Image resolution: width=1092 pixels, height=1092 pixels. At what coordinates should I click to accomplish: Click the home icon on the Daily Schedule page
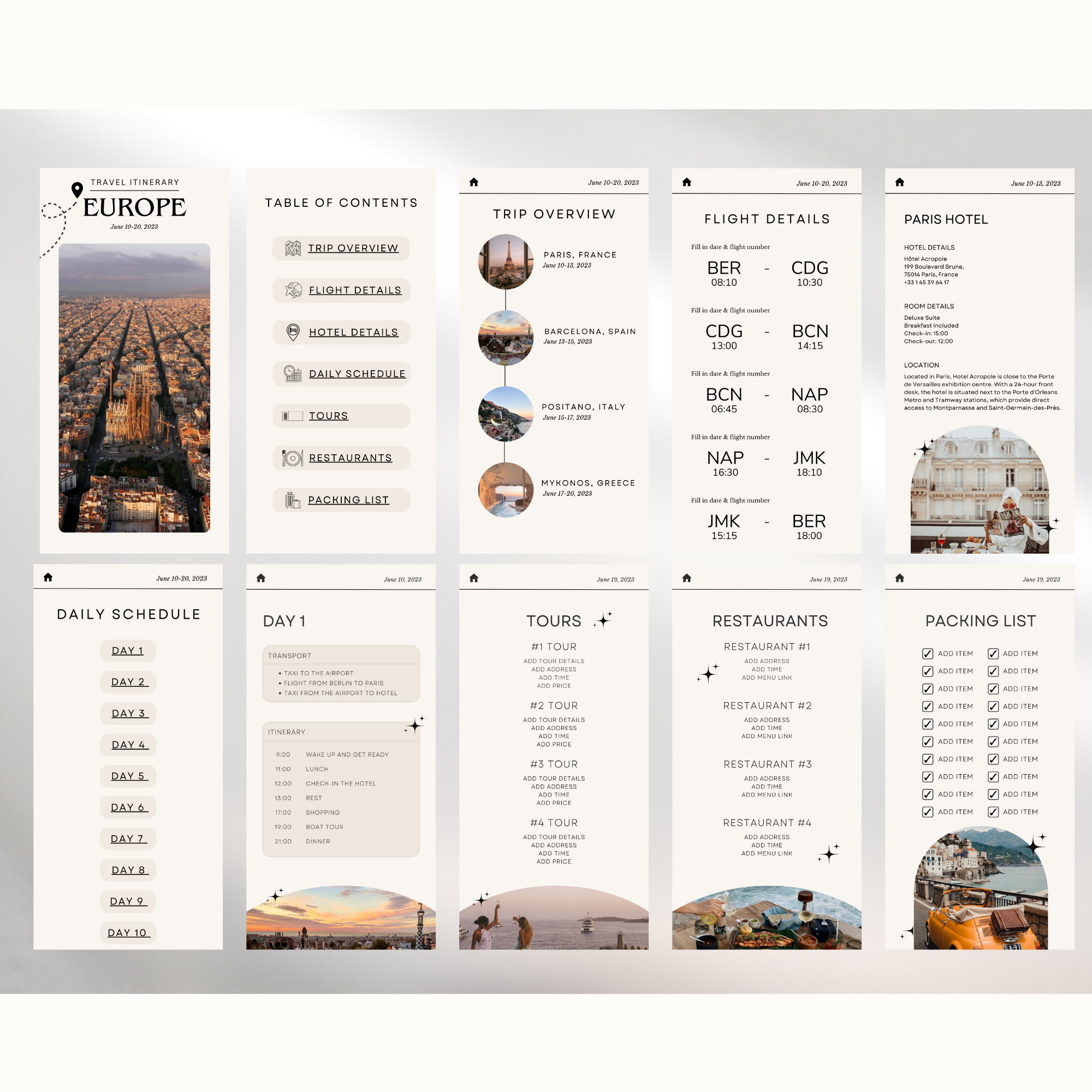[x=49, y=578]
